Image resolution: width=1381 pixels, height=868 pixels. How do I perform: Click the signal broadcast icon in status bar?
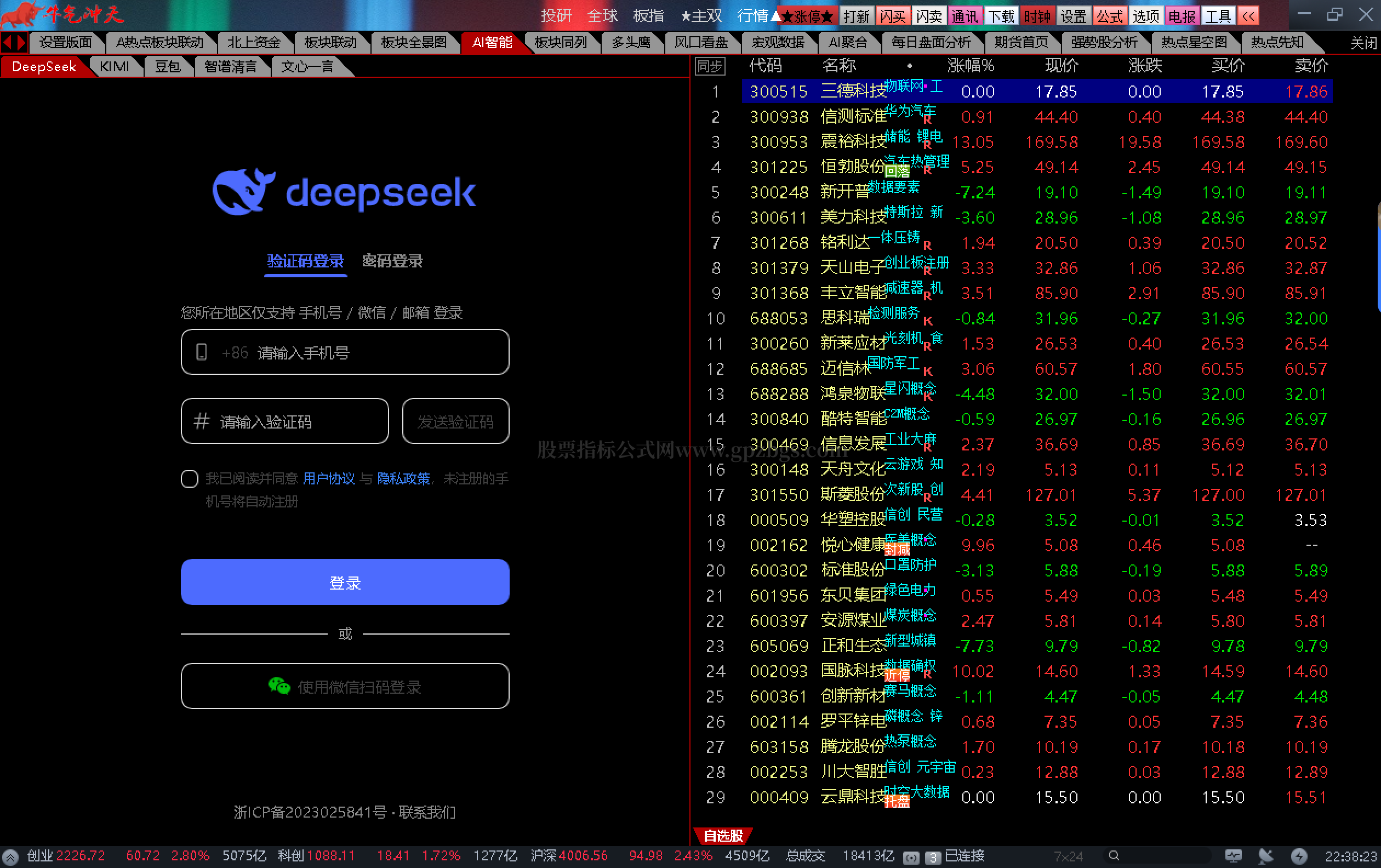point(911,857)
